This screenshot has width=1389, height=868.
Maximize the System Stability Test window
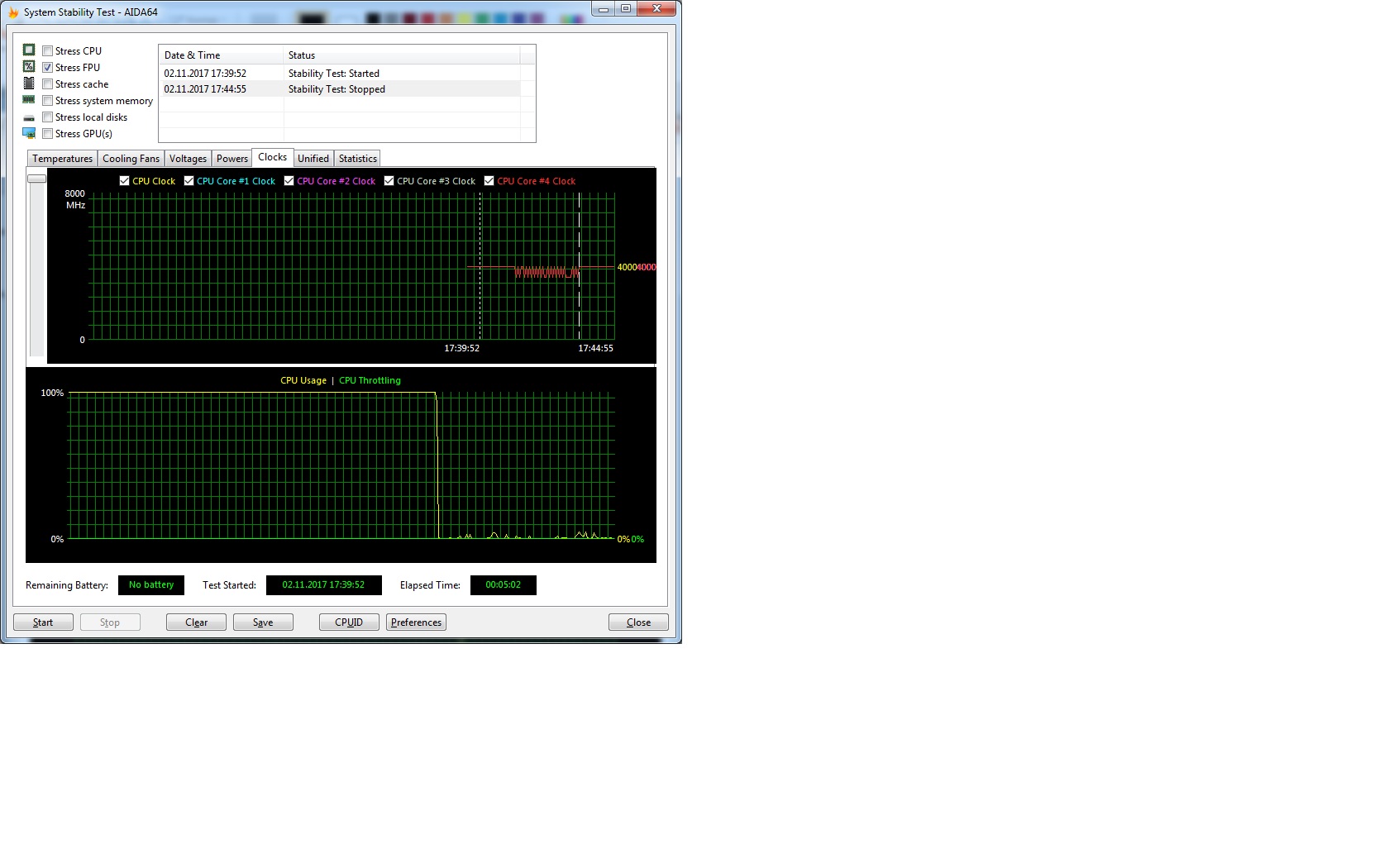[x=626, y=9]
